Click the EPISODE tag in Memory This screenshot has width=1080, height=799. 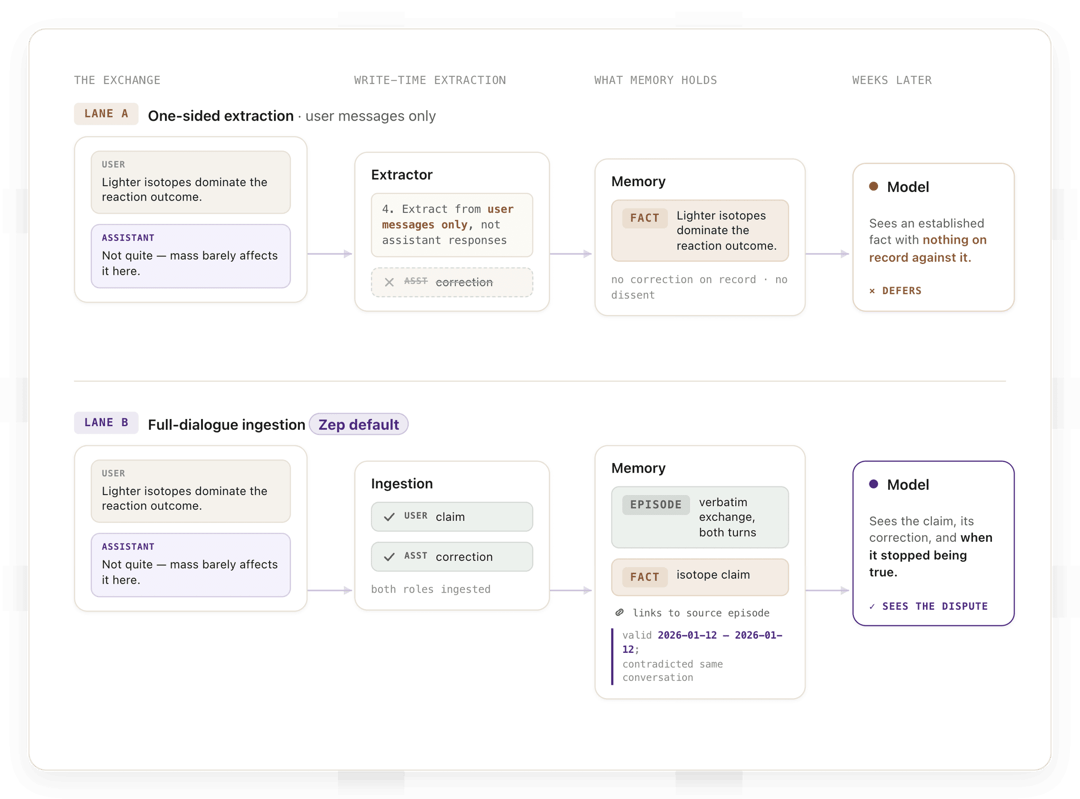coord(656,505)
